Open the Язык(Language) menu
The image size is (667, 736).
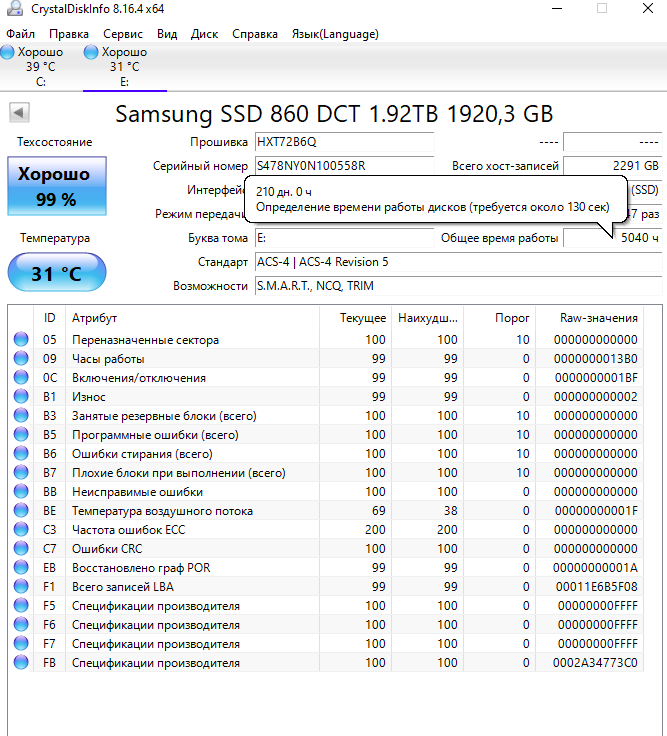pos(335,34)
